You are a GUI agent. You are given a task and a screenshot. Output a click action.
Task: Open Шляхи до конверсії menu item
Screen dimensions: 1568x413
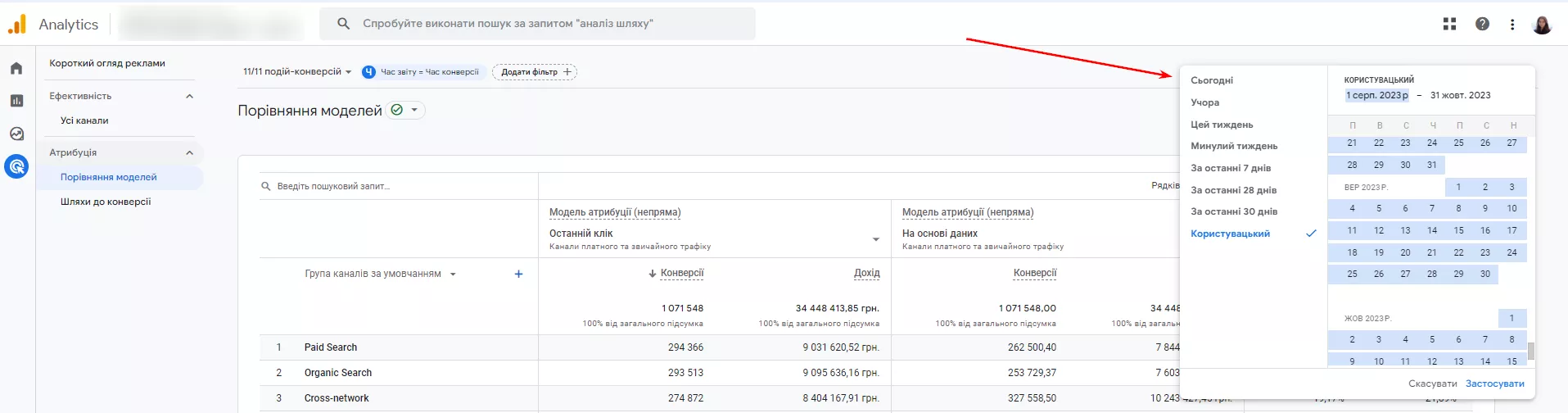coord(106,202)
